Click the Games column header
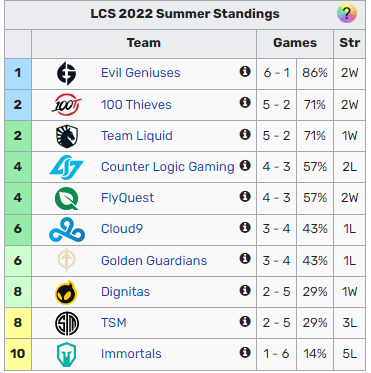 coord(295,43)
